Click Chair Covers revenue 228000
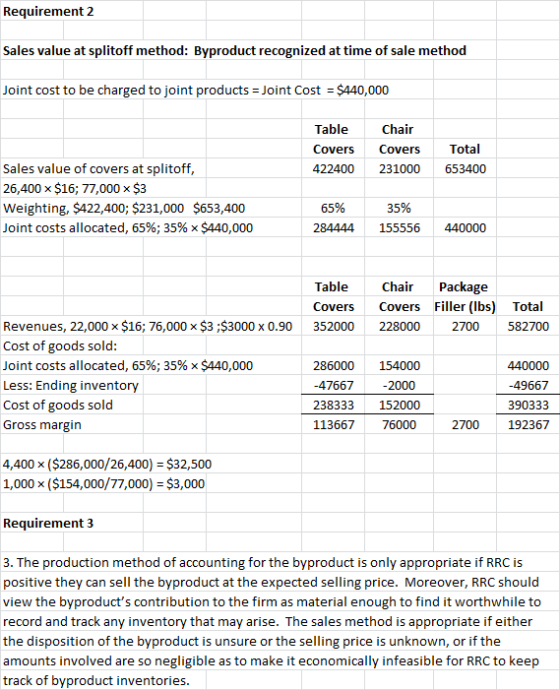 pos(399,327)
